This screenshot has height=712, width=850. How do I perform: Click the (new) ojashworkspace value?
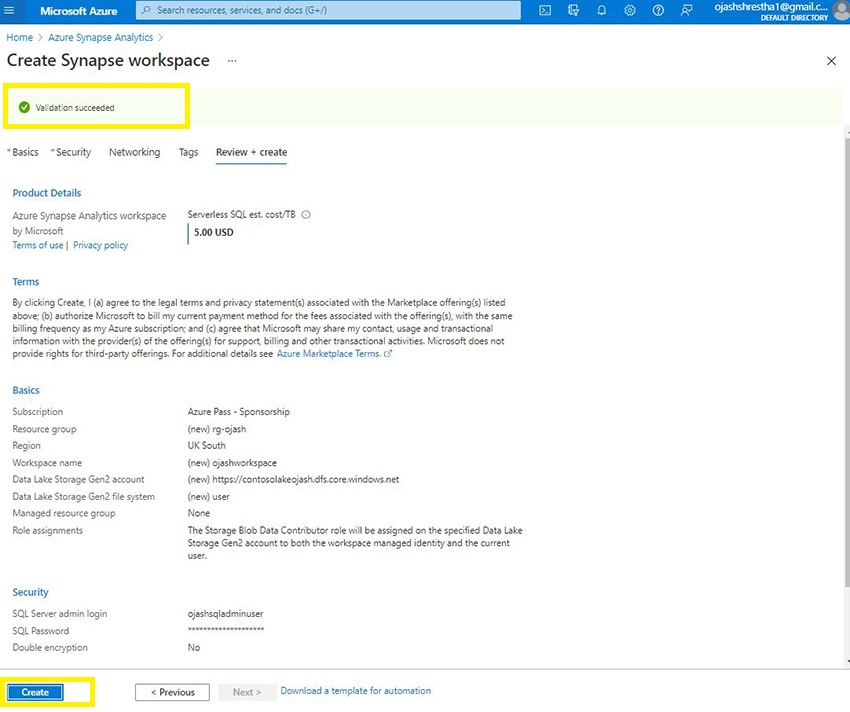tap(232, 463)
